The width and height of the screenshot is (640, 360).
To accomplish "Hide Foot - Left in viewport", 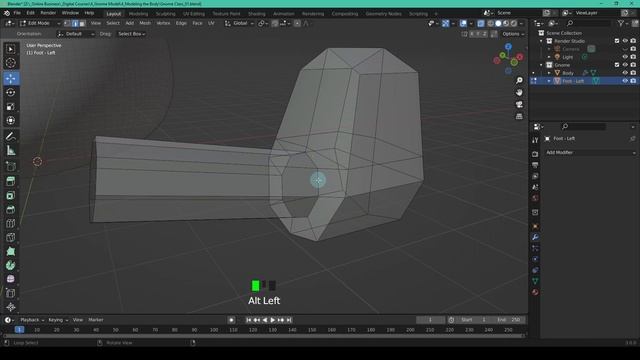I will [625, 81].
